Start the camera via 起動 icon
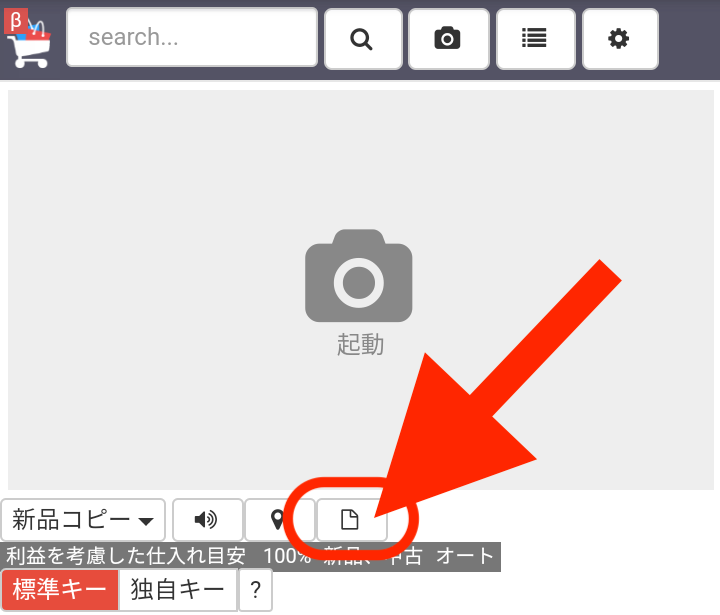 pos(359,276)
